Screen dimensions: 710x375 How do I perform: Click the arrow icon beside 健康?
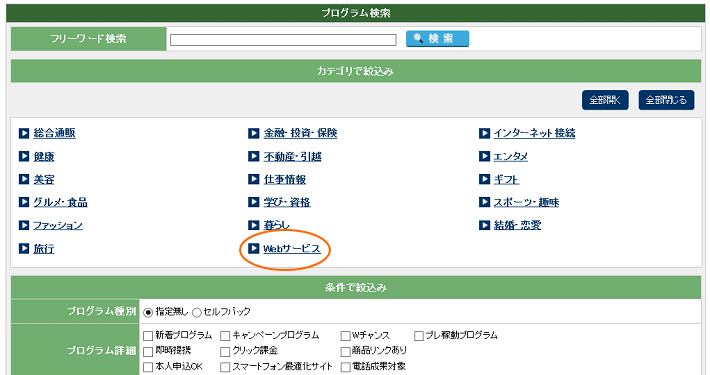(x=24, y=156)
